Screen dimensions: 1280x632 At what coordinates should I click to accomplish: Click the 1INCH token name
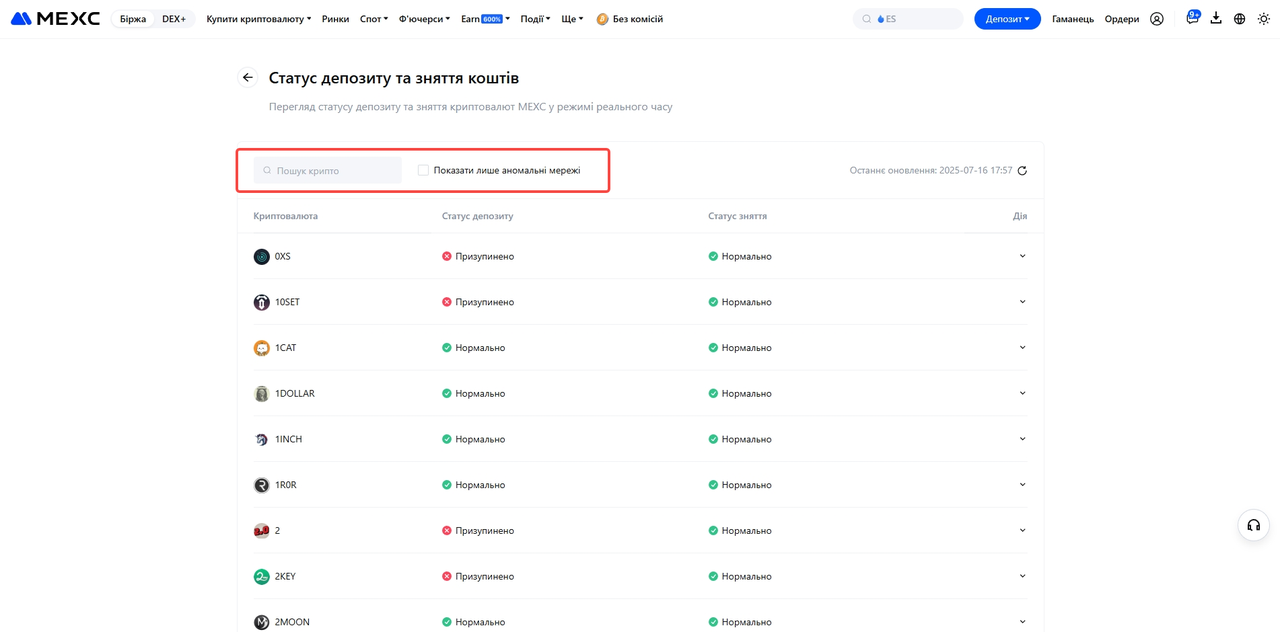288,440
